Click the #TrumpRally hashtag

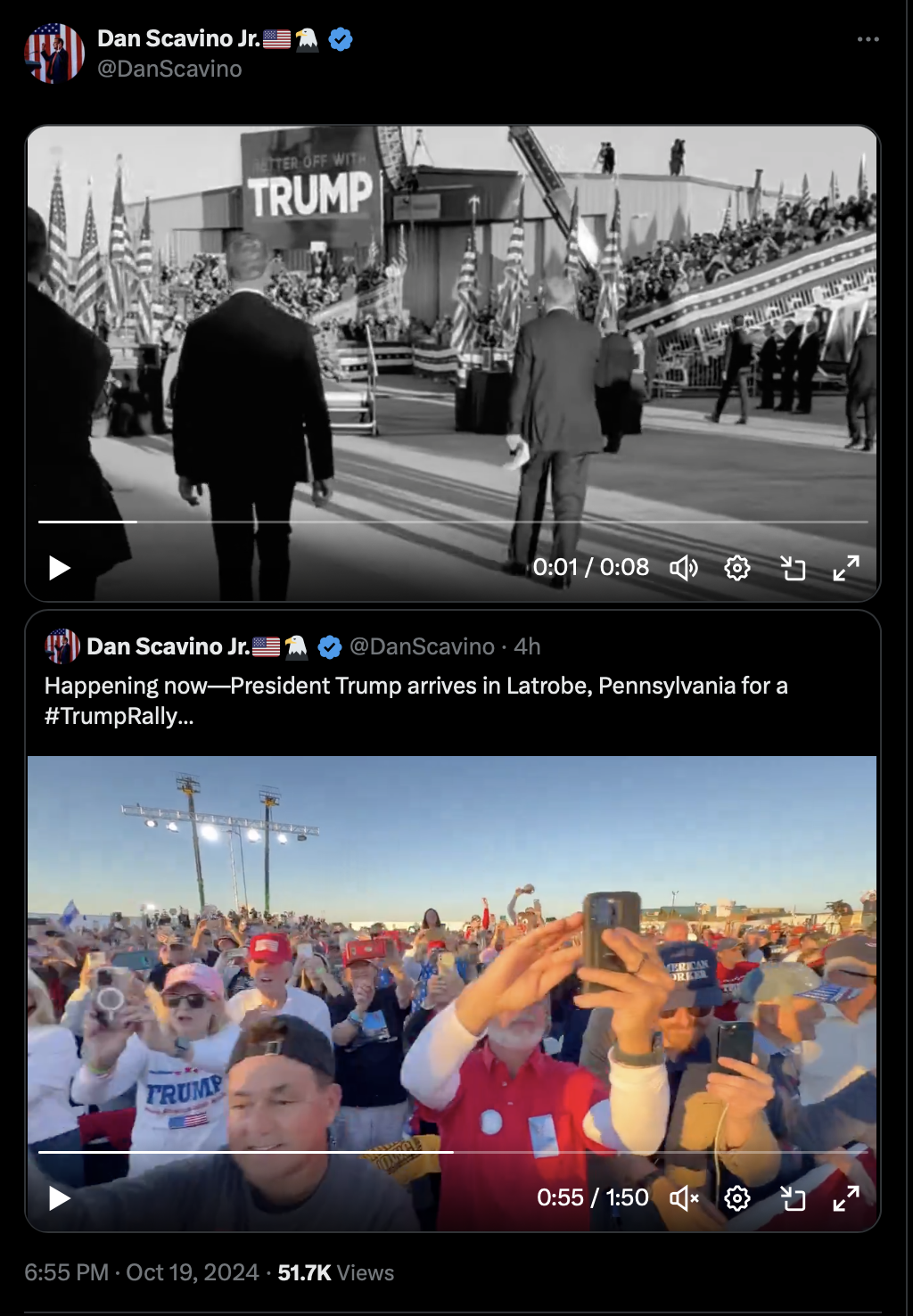coord(119,716)
